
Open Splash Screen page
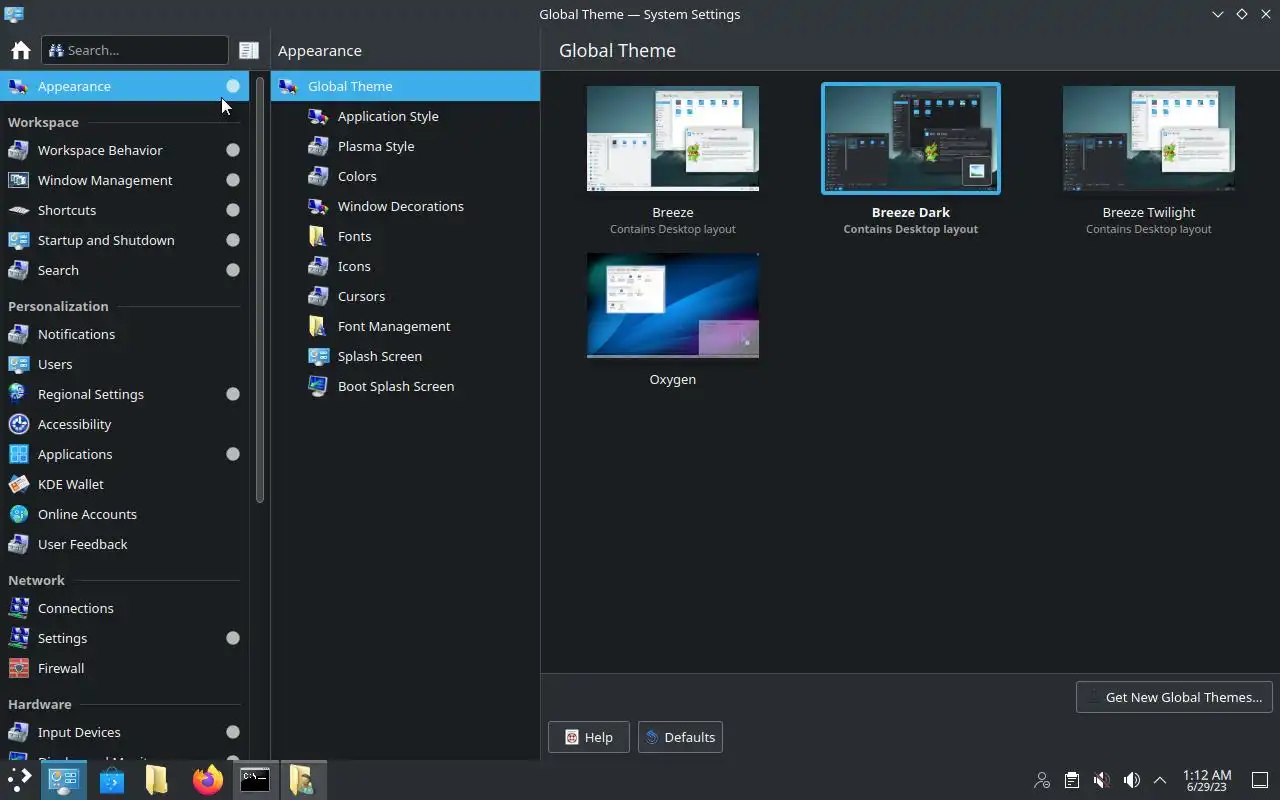coord(405,356)
